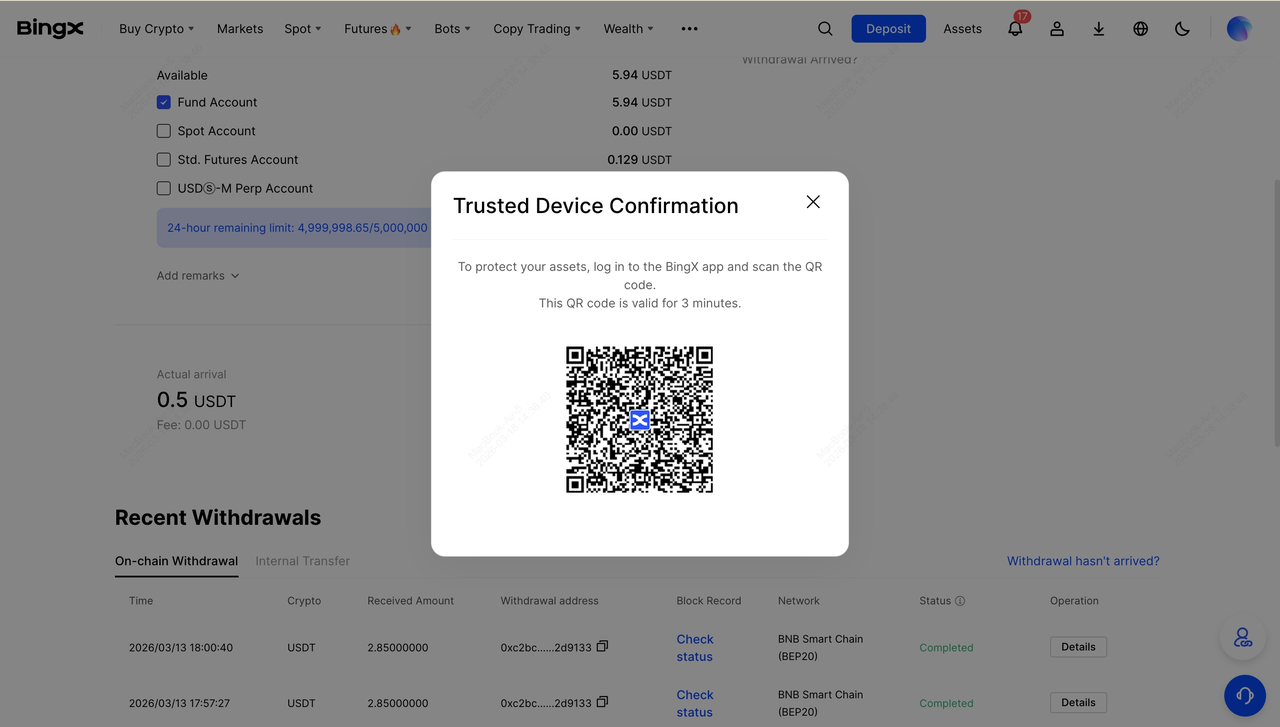Open the user account icon
The height and width of the screenshot is (727, 1280).
click(1057, 29)
